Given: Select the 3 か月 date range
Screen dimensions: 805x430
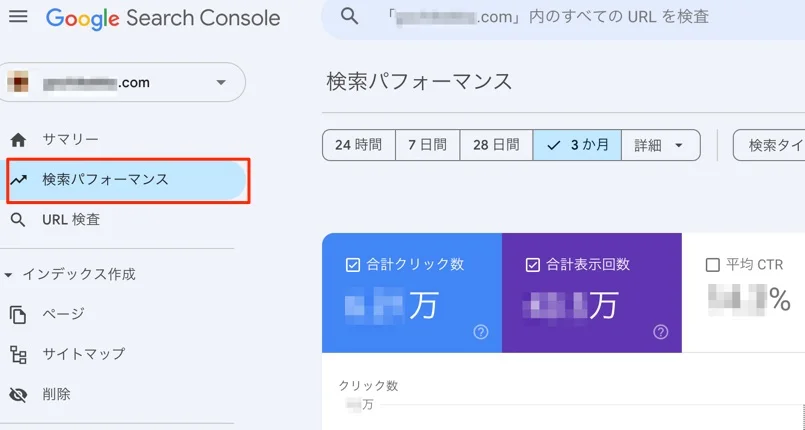Looking at the screenshot, I should coord(577,145).
